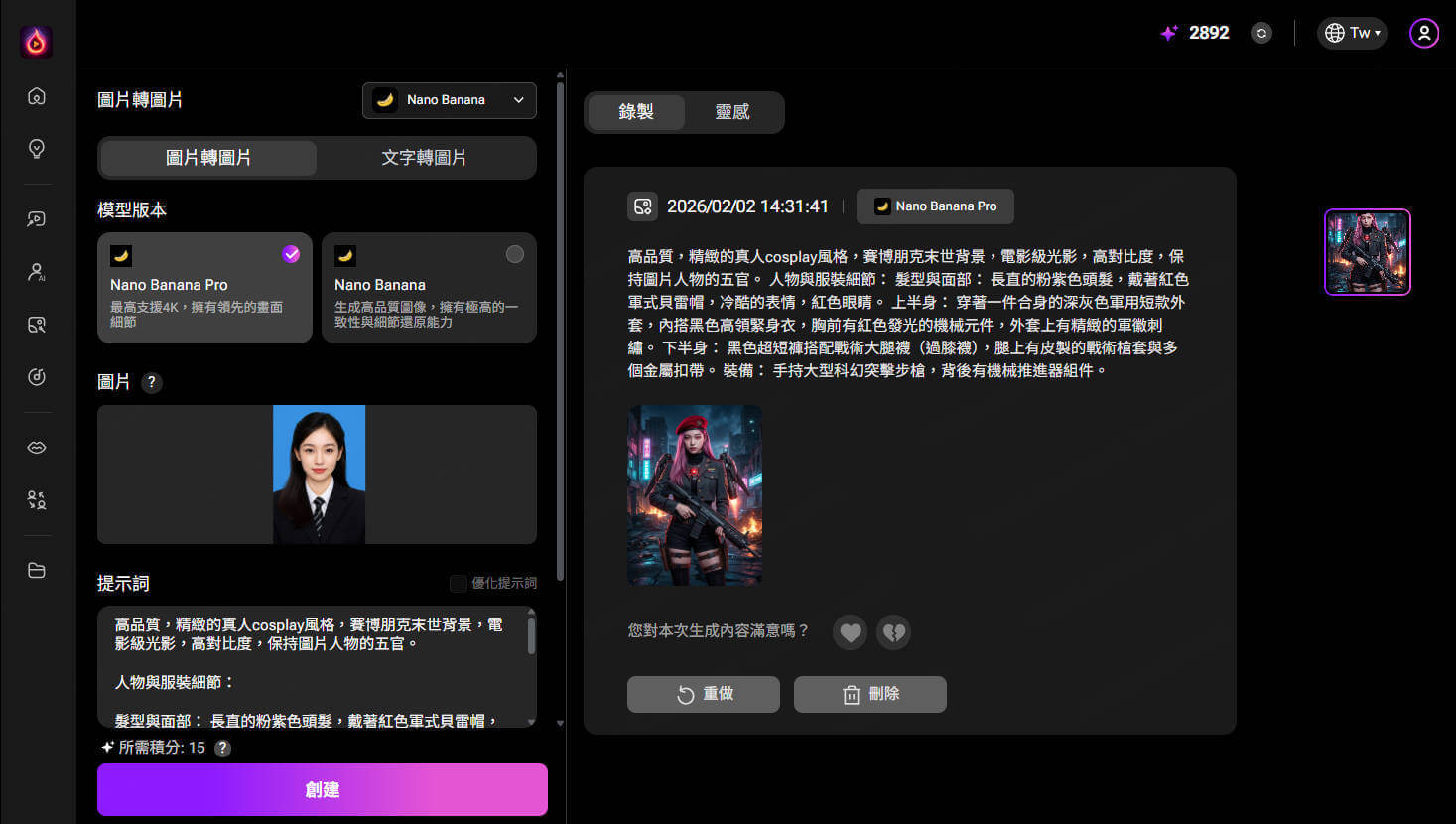Open the user profile avatar icon
This screenshot has width=1456, height=824.
(x=1423, y=33)
